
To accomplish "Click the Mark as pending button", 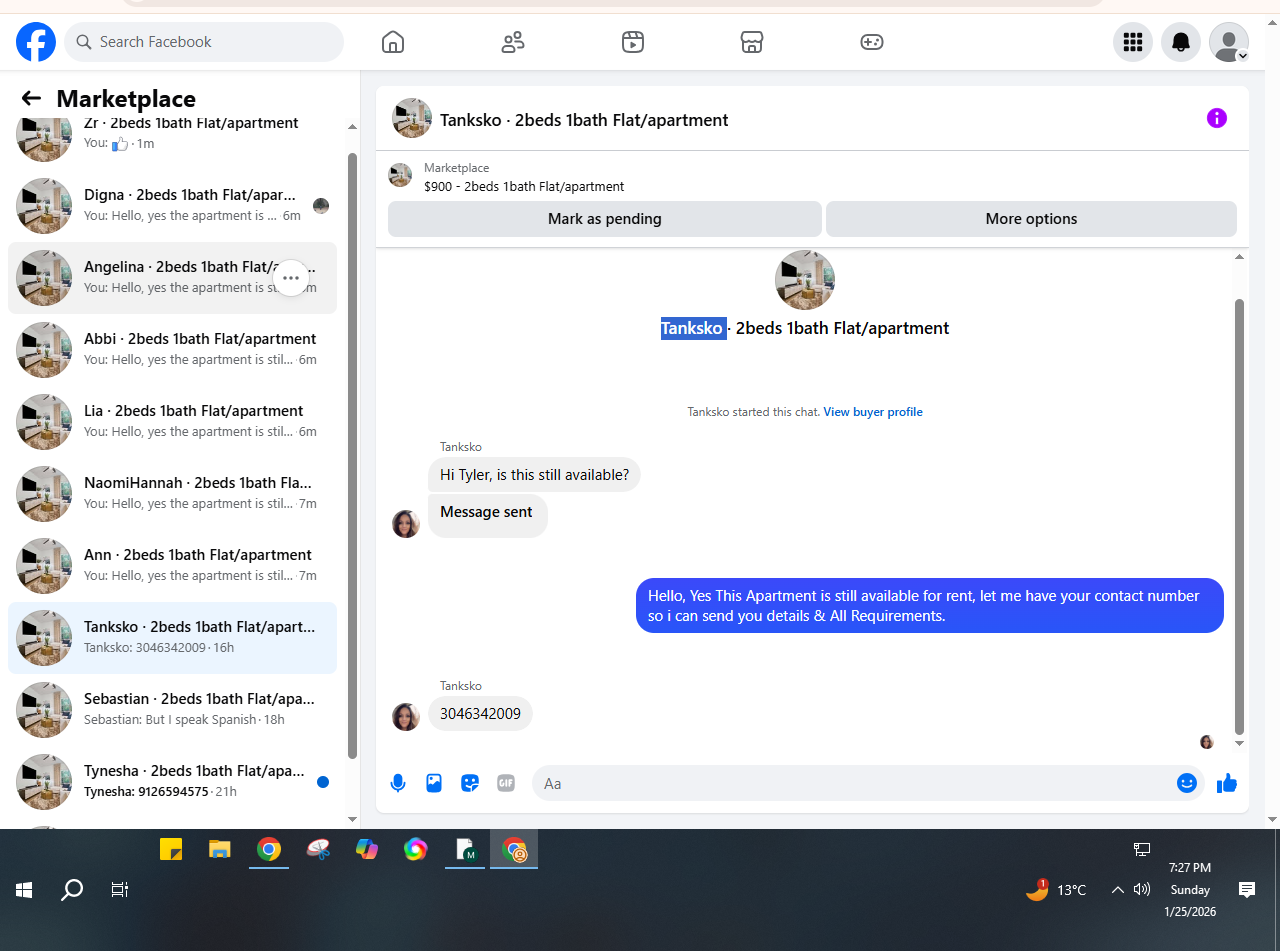I will pos(604,219).
